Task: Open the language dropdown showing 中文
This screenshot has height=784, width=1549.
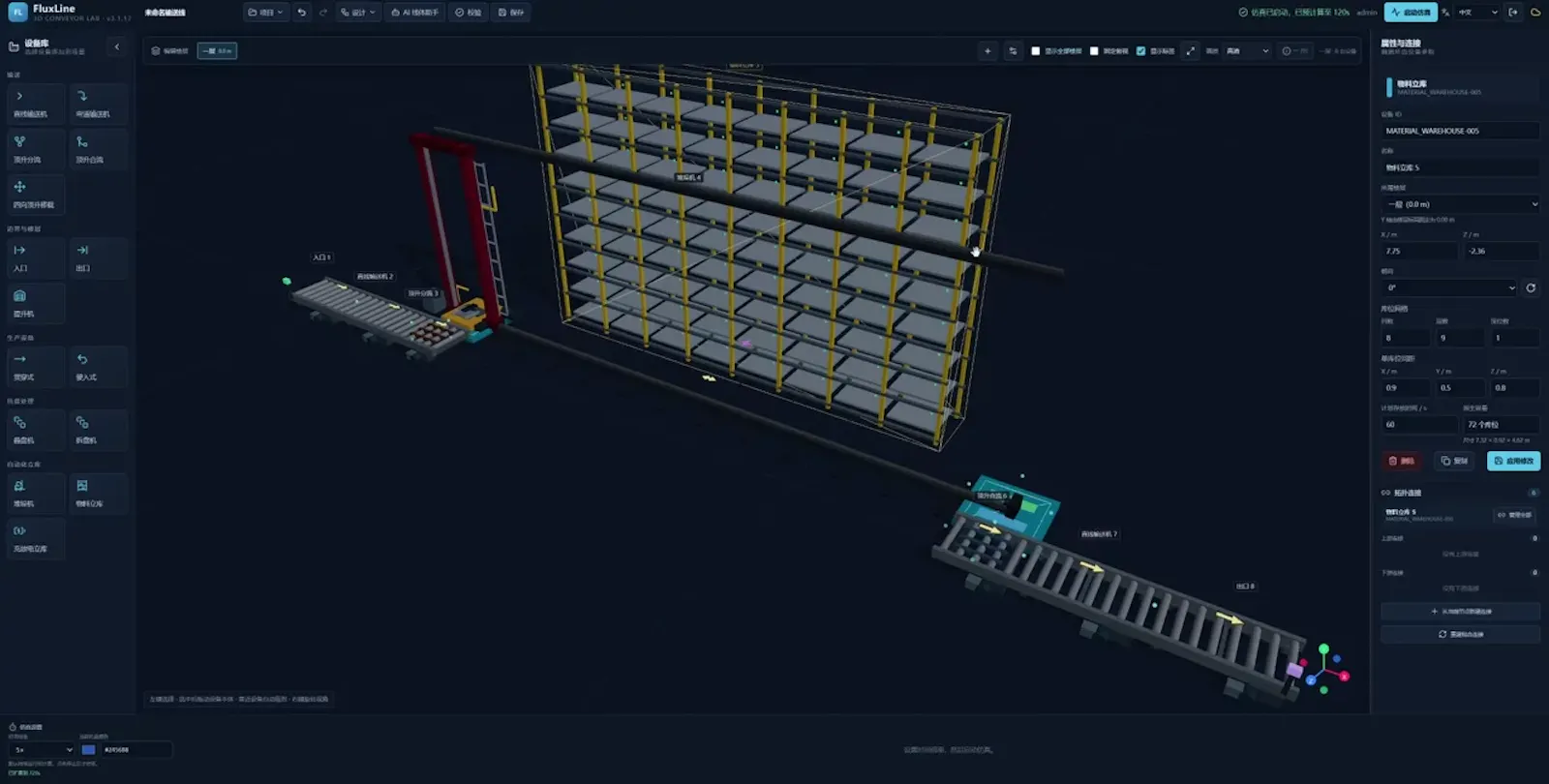Action: 1477,13
